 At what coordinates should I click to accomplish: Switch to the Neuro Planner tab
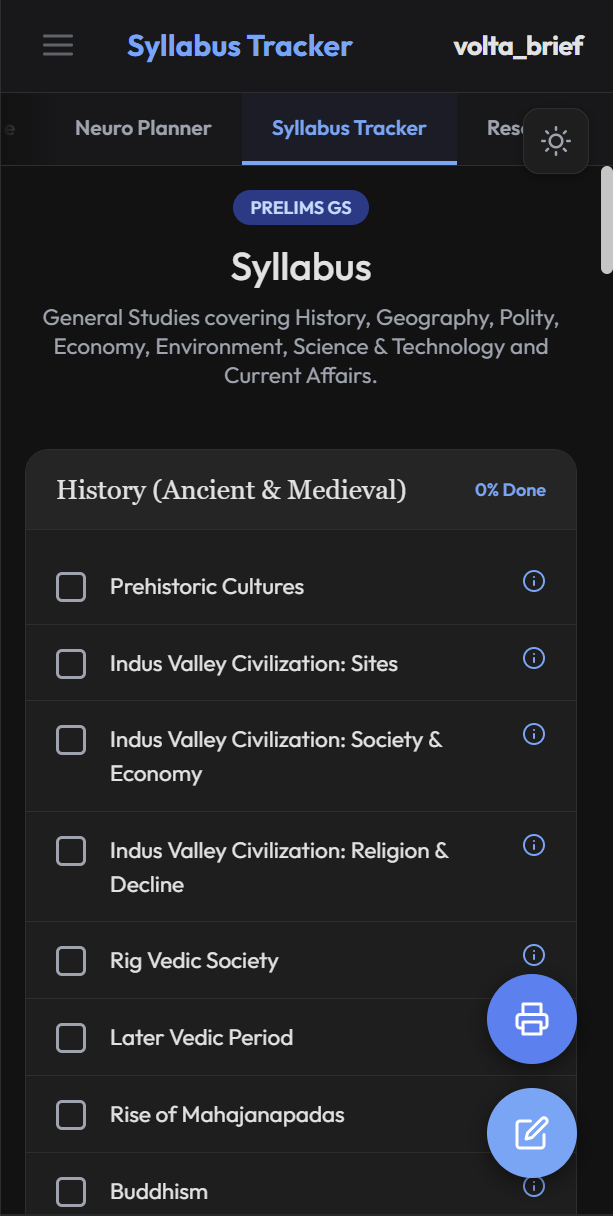[x=143, y=128]
